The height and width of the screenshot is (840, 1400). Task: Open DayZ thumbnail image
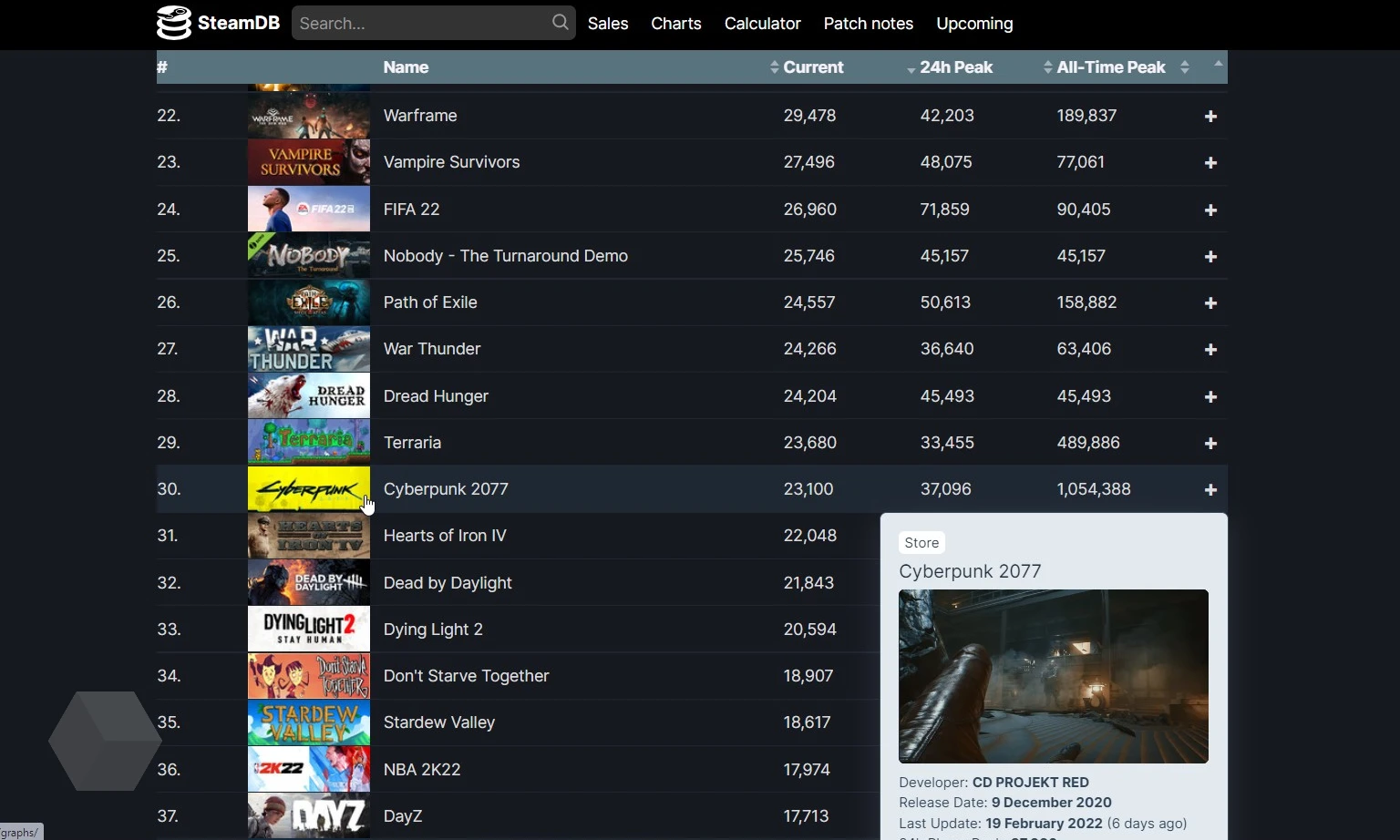coord(309,815)
